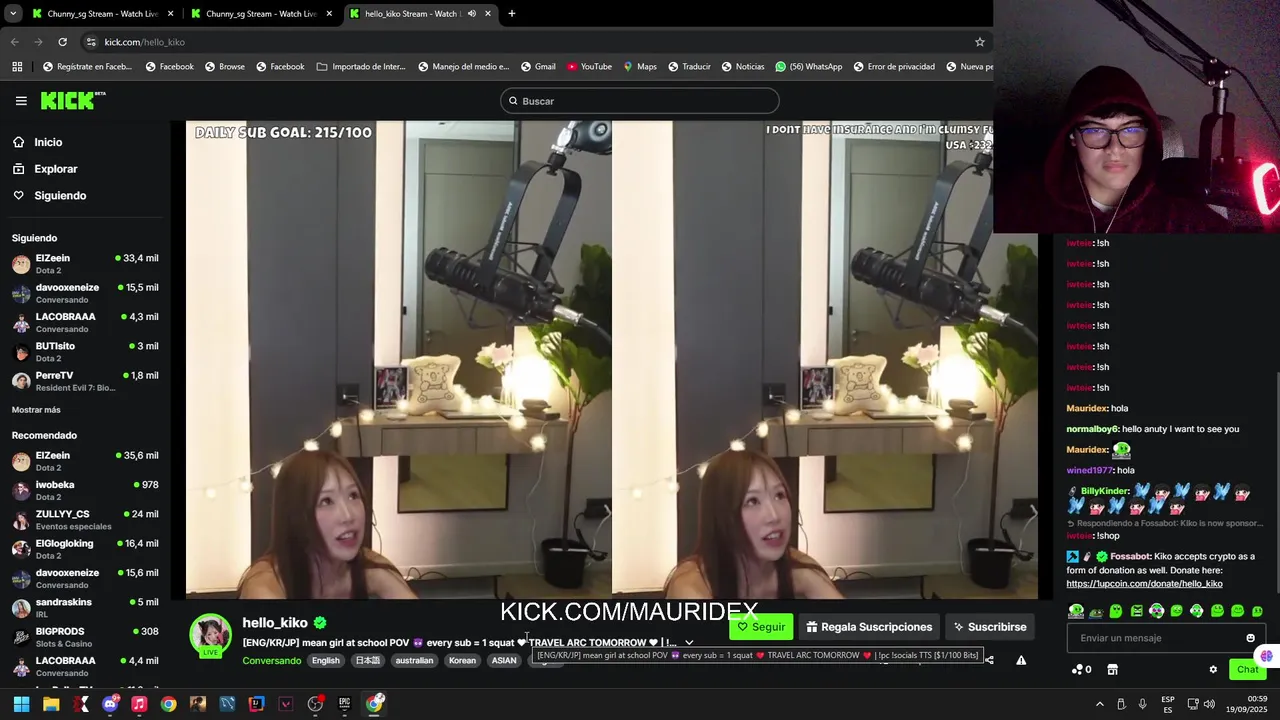Expand followed channels with Mostrar más
Image resolution: width=1280 pixels, height=720 pixels.
(36, 410)
